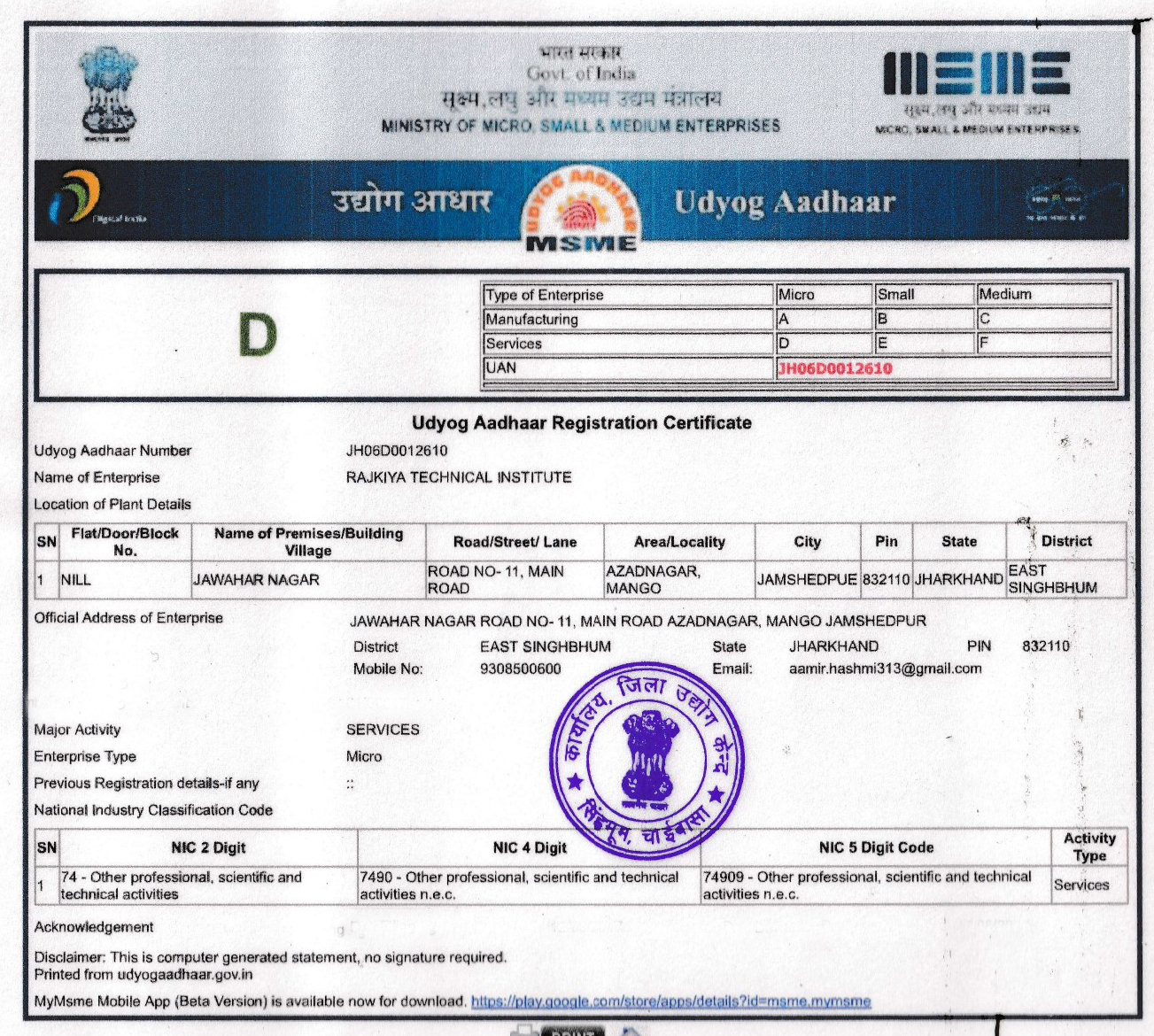
Task: Click the purple round office stamp
Action: (x=647, y=760)
